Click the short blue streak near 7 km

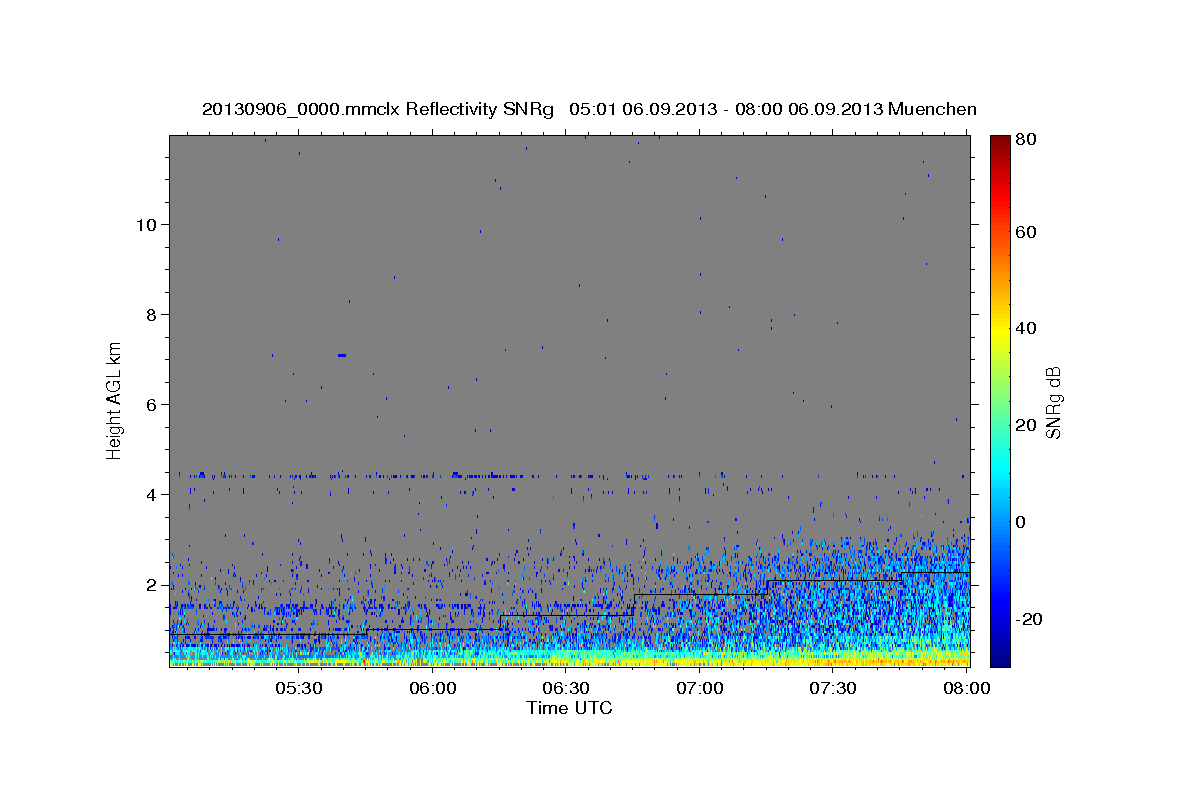(342, 355)
